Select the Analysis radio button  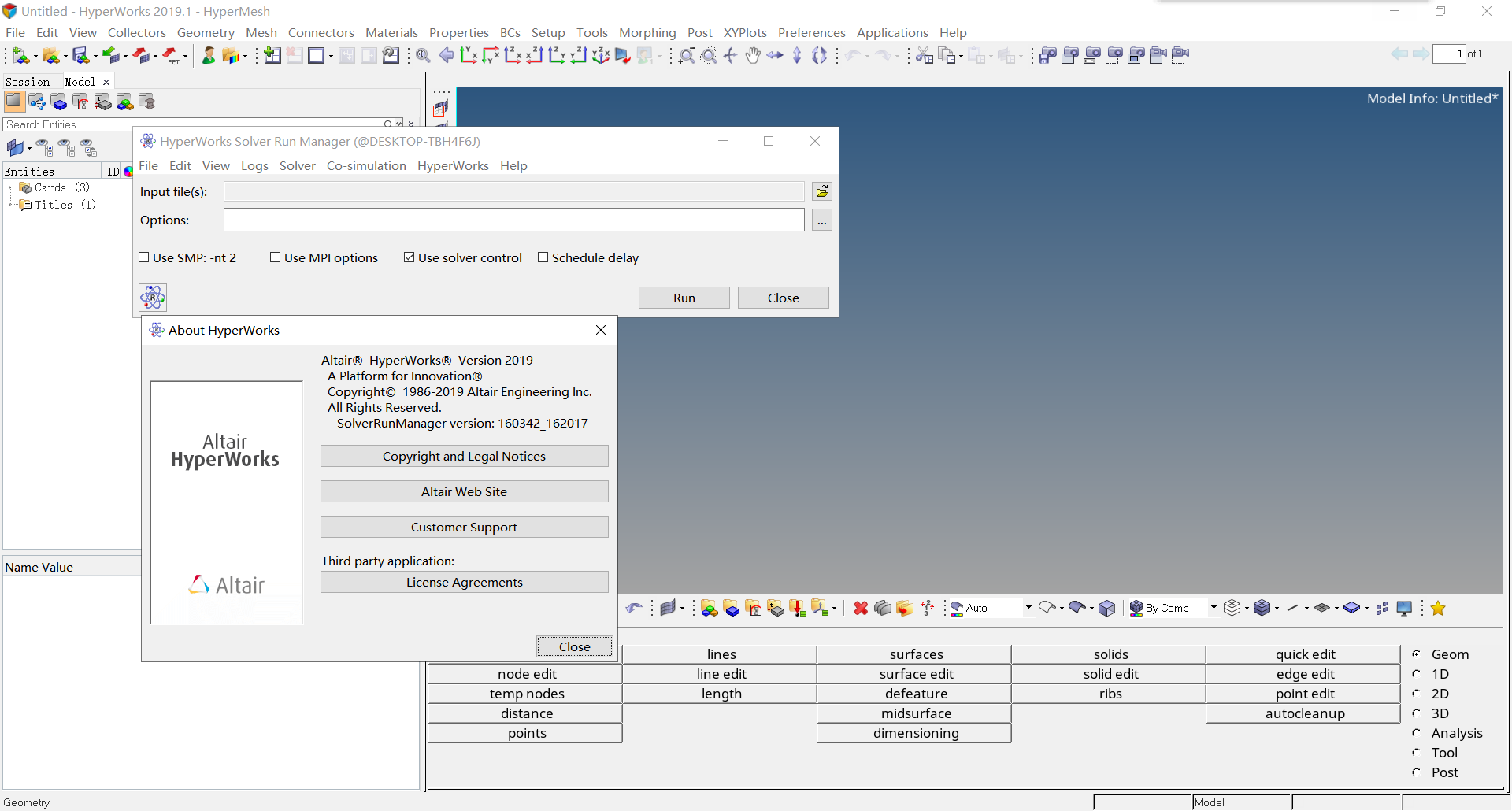(1416, 732)
